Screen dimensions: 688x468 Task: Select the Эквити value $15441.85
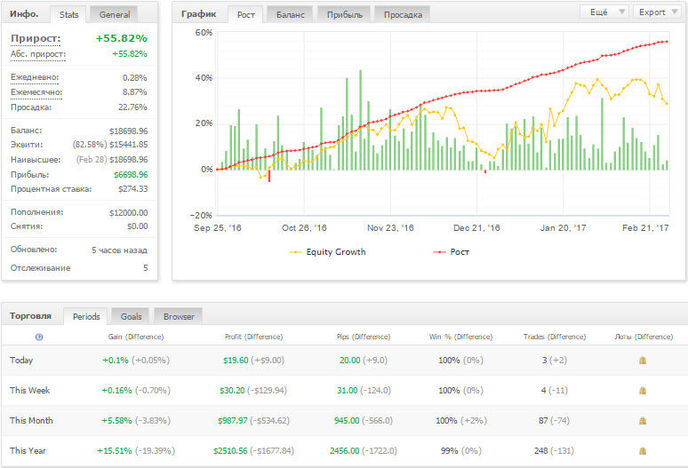(129, 144)
